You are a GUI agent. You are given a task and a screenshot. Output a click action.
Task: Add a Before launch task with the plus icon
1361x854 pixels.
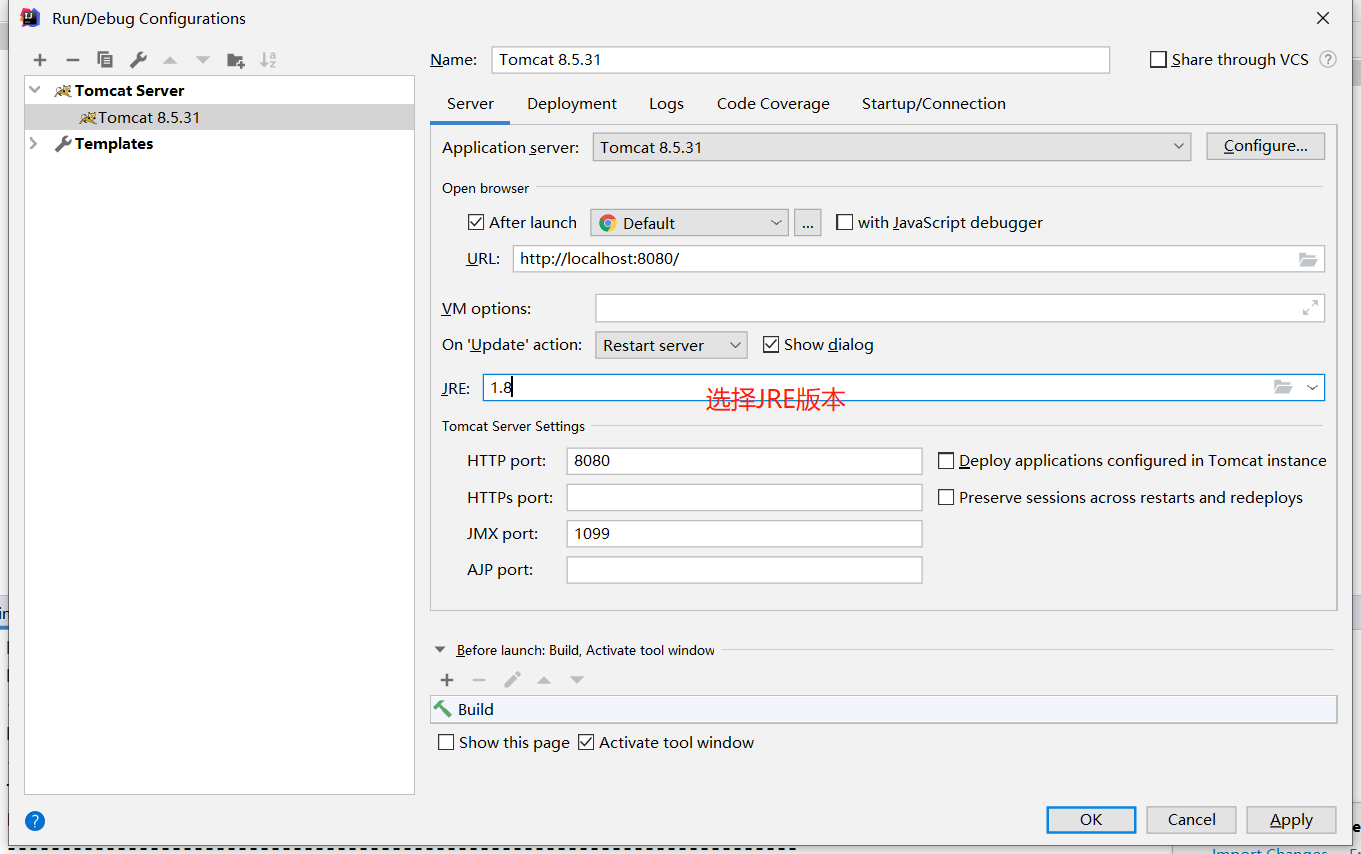(447, 680)
